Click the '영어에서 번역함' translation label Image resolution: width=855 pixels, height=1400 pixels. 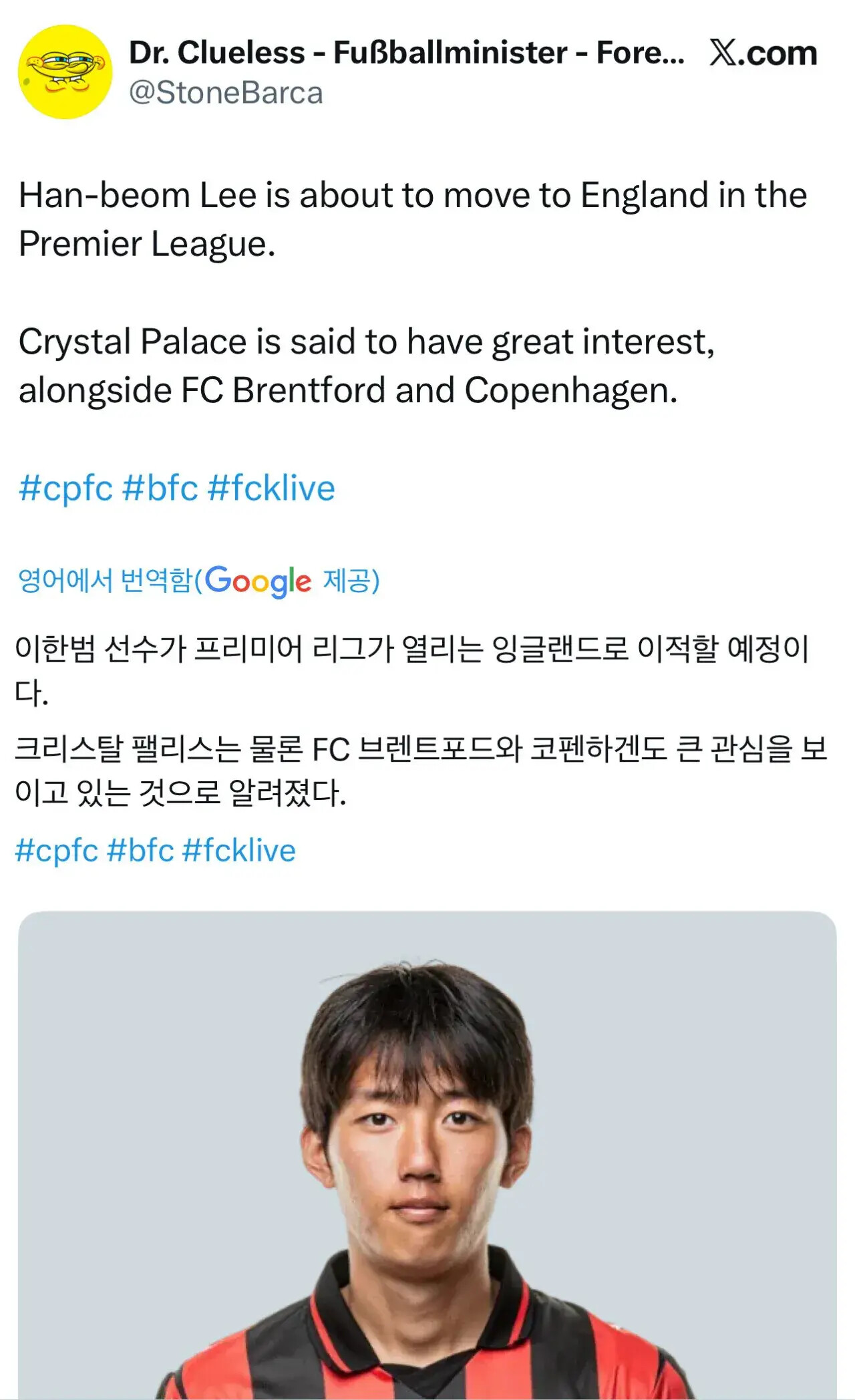(x=106, y=580)
